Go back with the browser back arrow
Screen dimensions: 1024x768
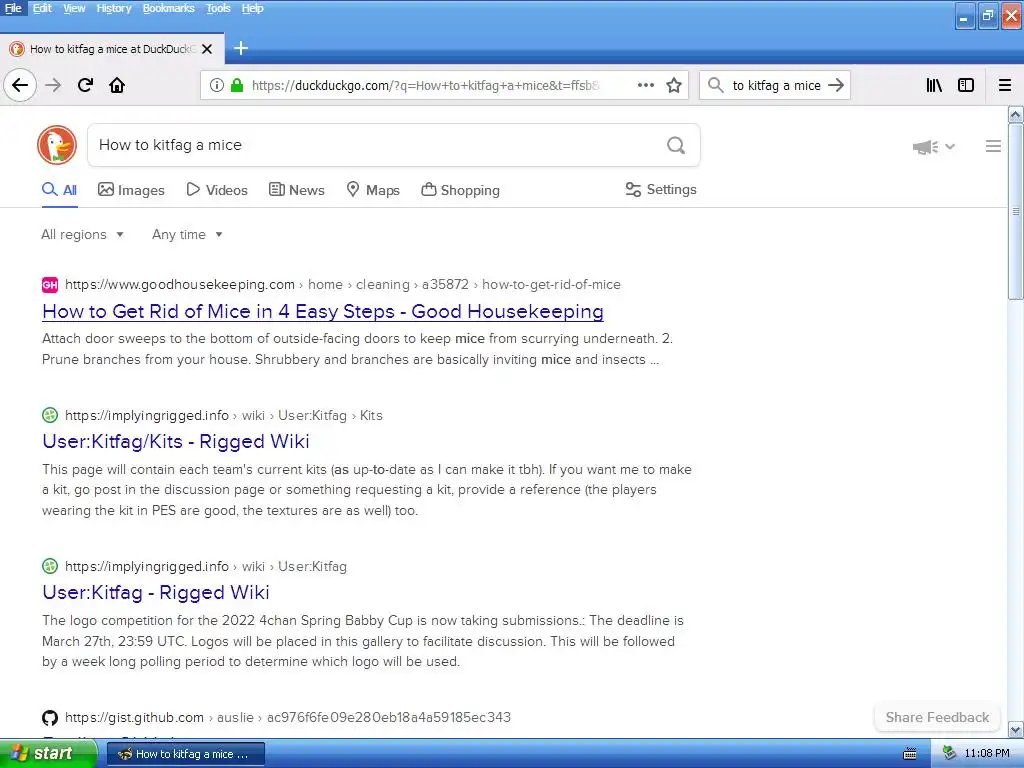(x=20, y=85)
